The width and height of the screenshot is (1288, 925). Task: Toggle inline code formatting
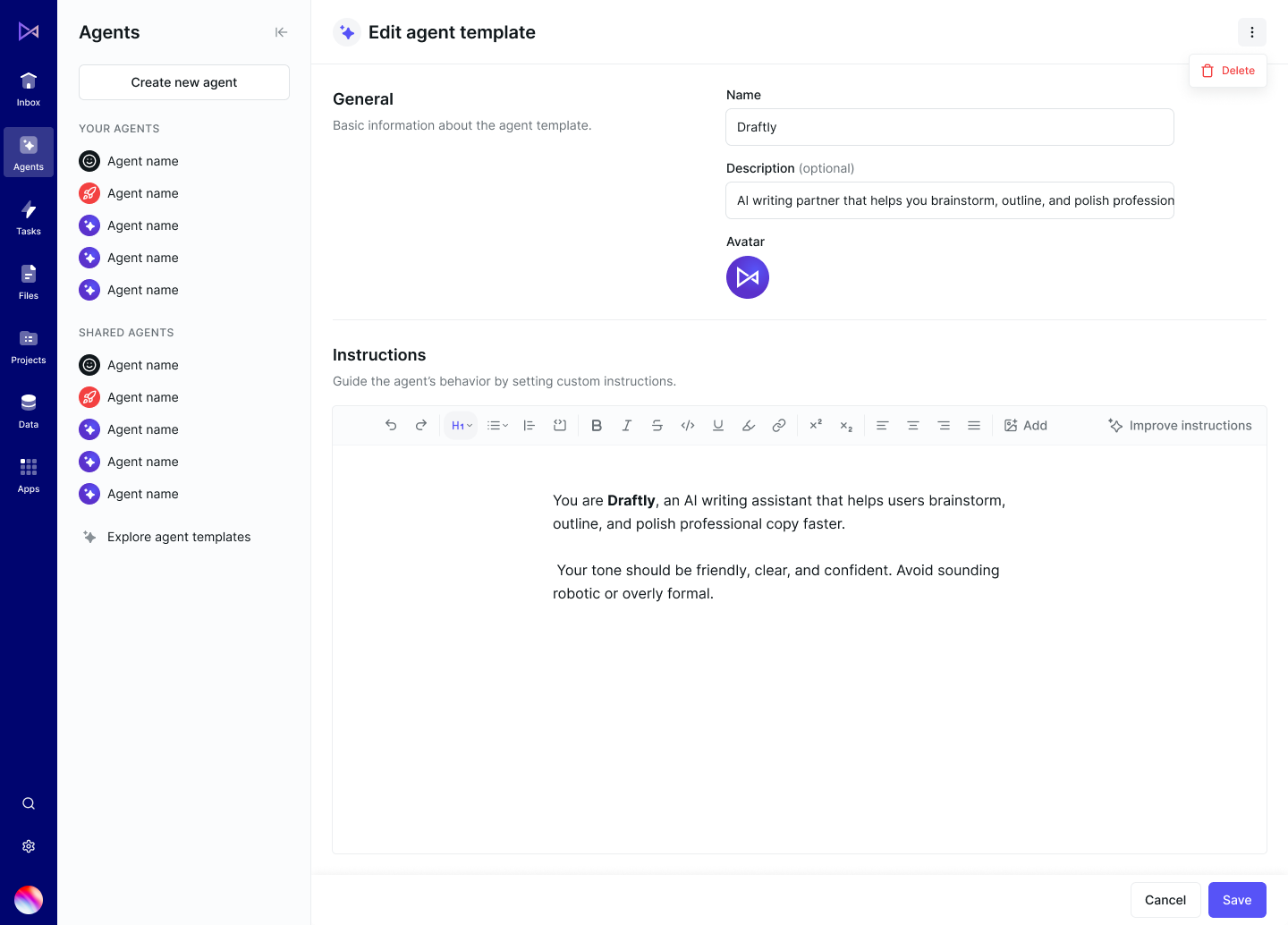click(688, 426)
